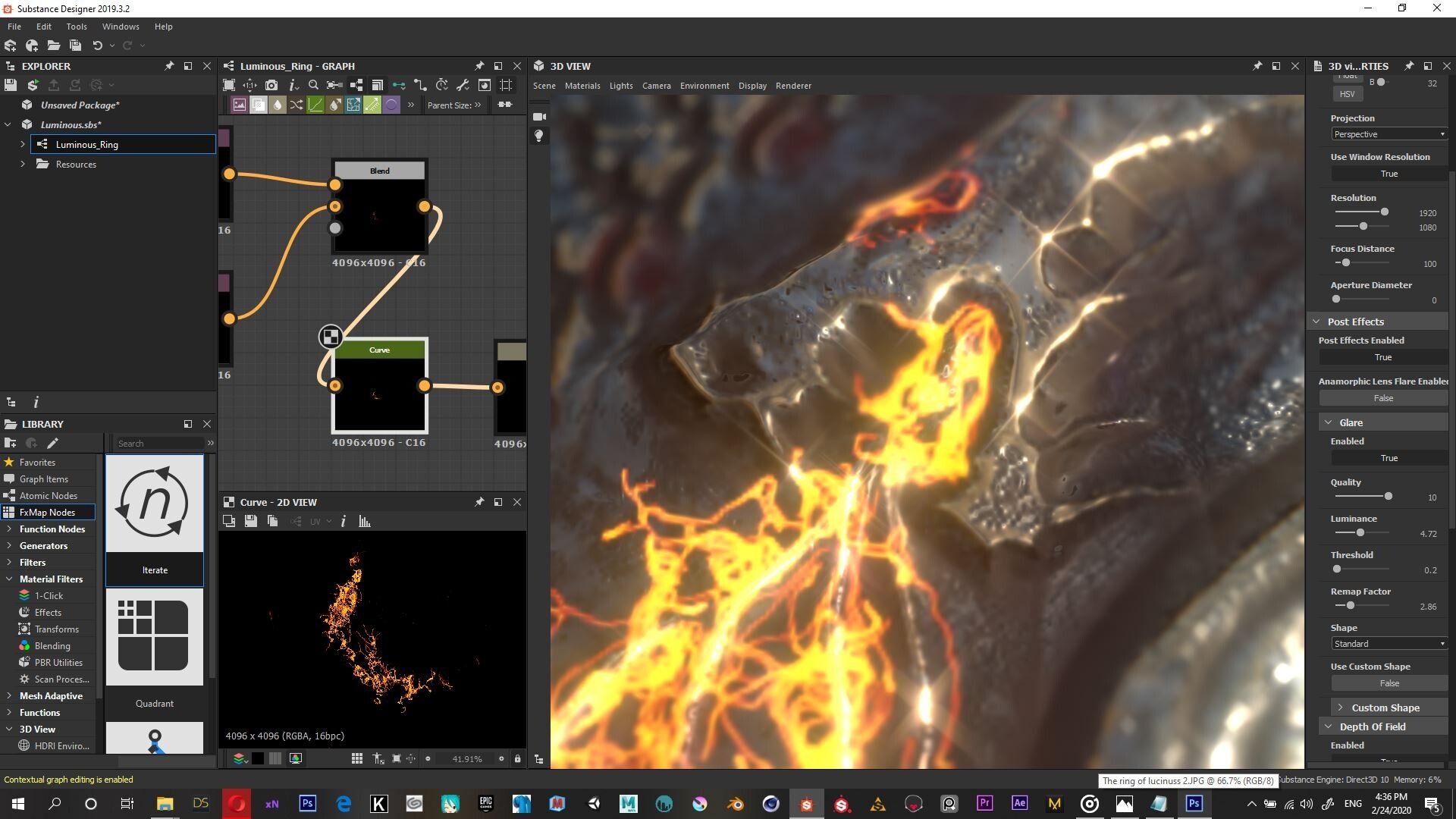
Task: Toggle Post Effects Enabled True button
Action: point(1383,357)
